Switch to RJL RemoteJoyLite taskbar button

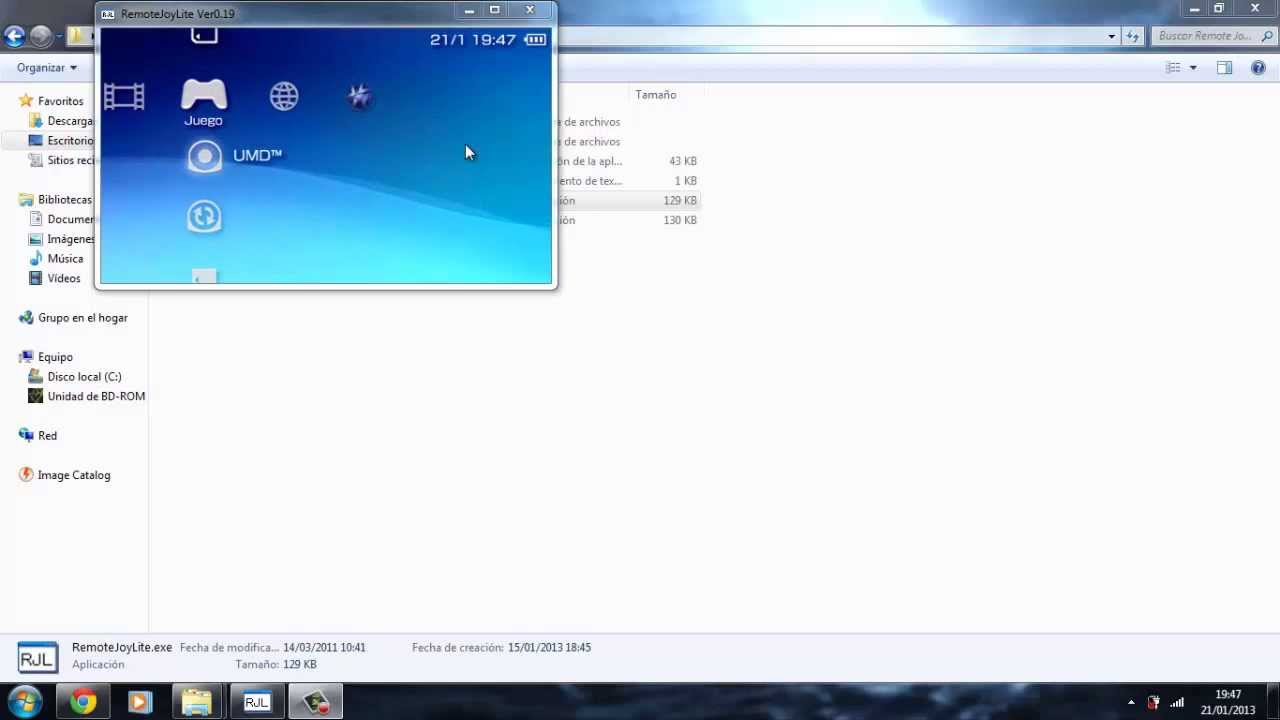click(257, 702)
